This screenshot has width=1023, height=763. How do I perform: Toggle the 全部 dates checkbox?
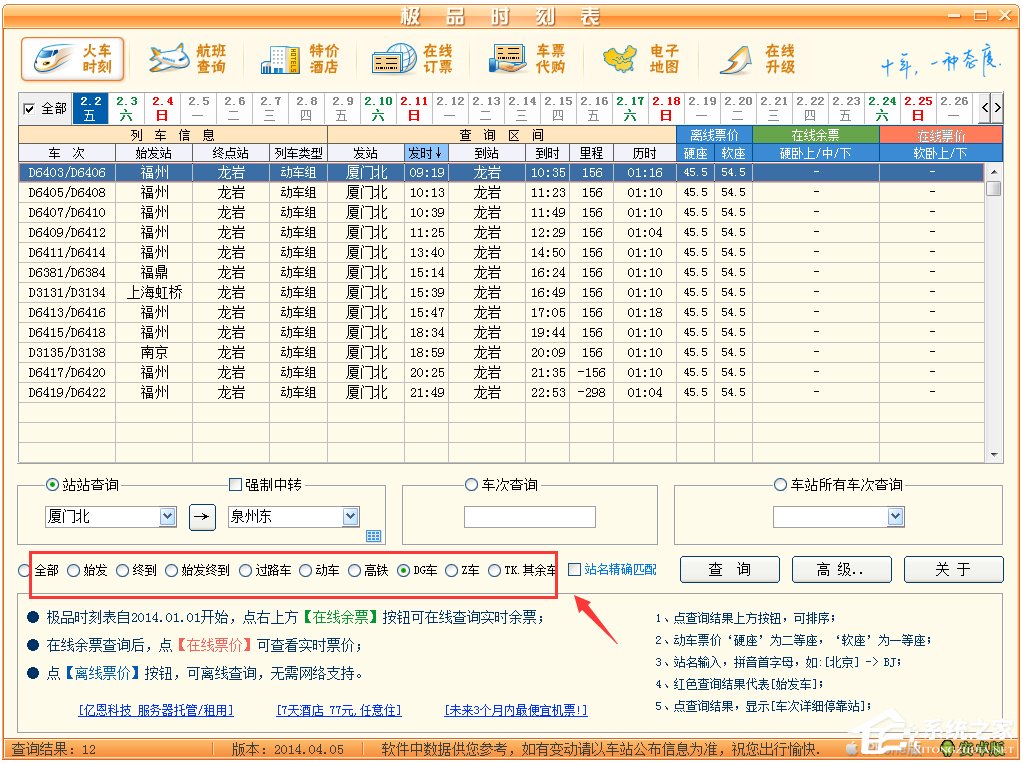(29, 109)
